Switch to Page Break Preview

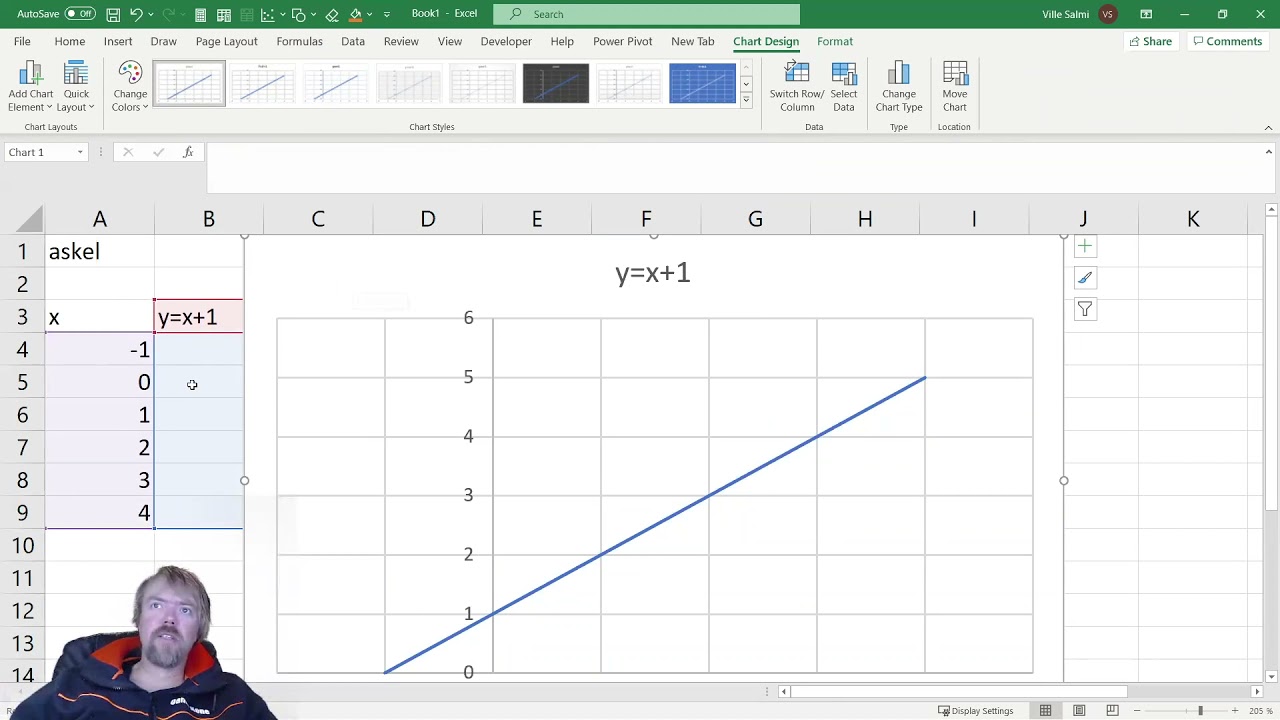tap(1112, 711)
